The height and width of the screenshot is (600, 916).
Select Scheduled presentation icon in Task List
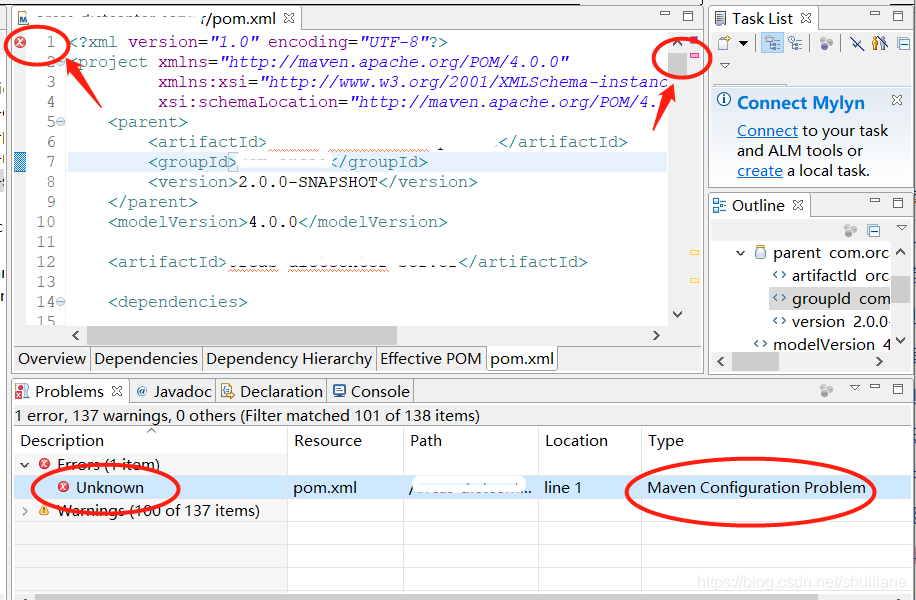point(797,44)
